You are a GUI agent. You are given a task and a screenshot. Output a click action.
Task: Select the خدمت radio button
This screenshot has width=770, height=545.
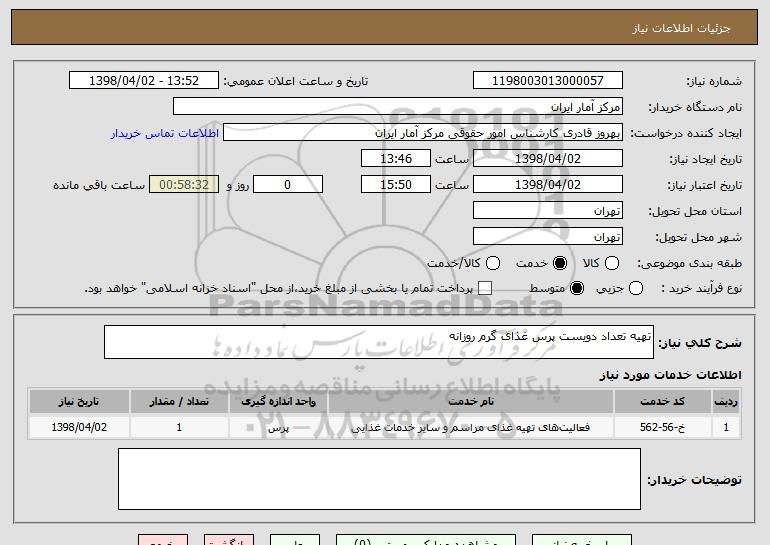[x=559, y=264]
